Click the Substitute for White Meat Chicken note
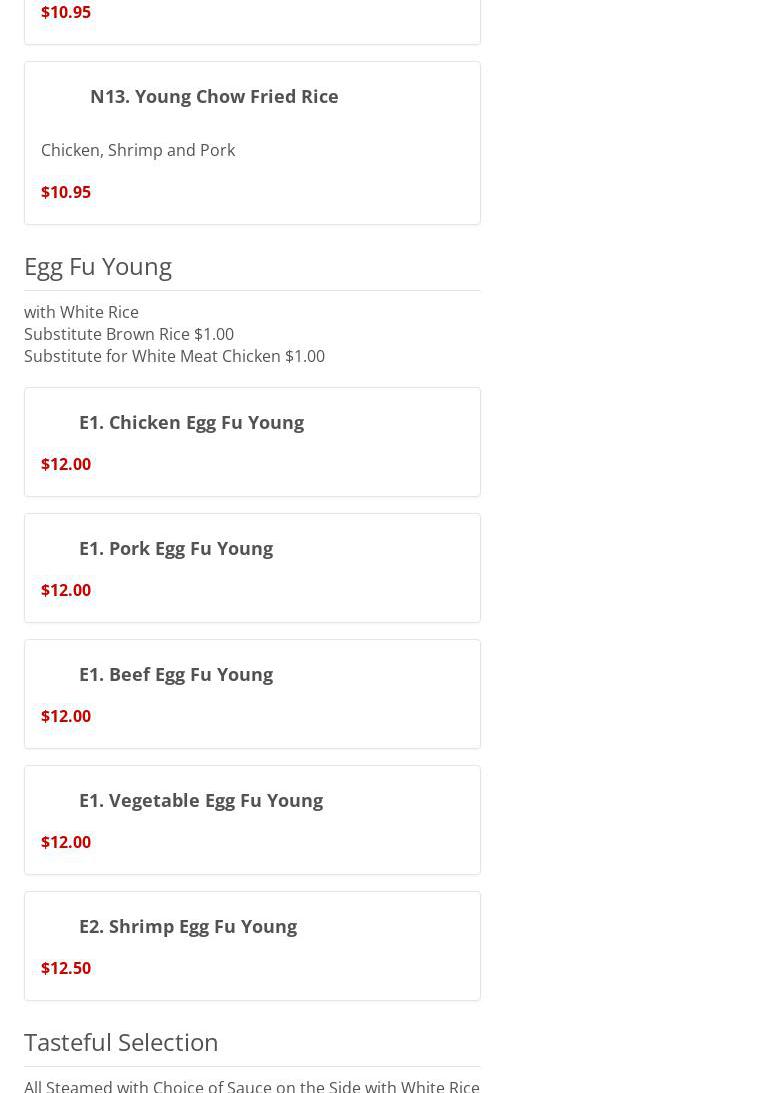This screenshot has height=1093, width=770. pyautogui.click(x=174, y=356)
